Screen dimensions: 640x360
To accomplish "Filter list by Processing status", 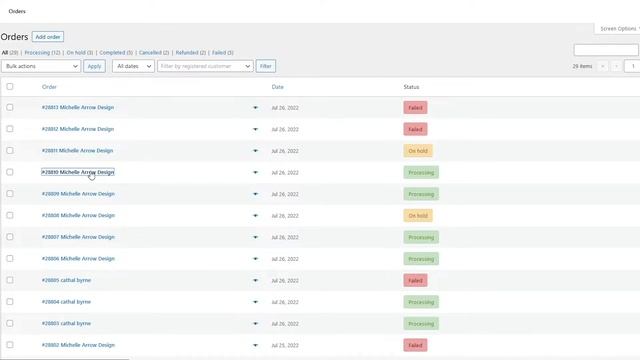I will (x=42, y=53).
